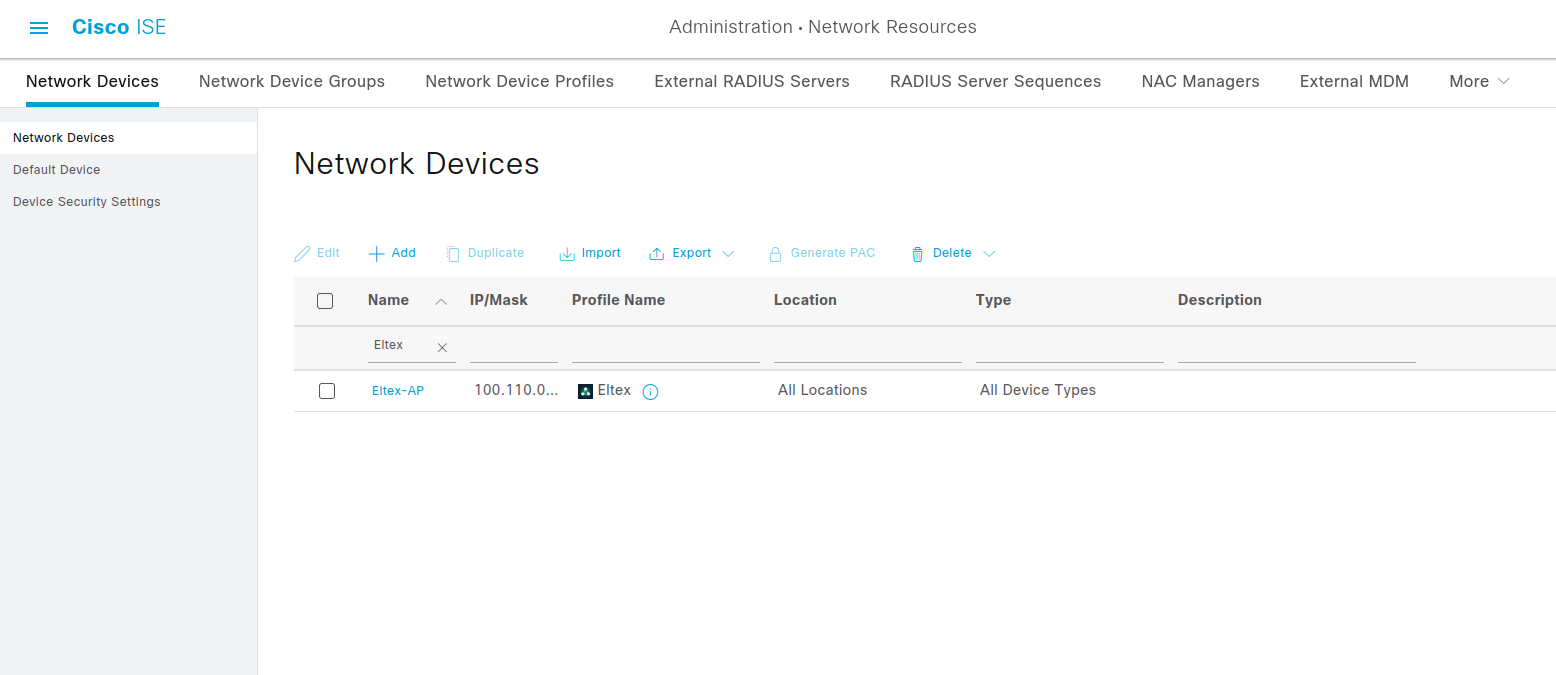Image resolution: width=1556 pixels, height=675 pixels.
Task: Open the Eltex-AP device link
Action: (x=398, y=391)
